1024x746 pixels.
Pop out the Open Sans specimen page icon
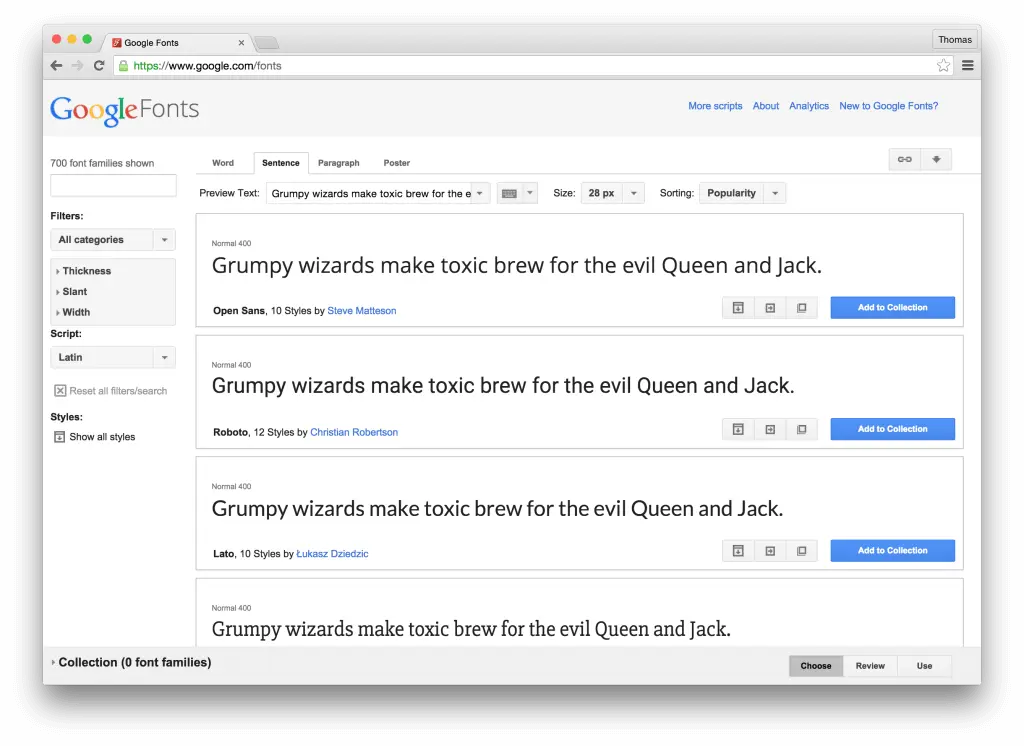770,307
